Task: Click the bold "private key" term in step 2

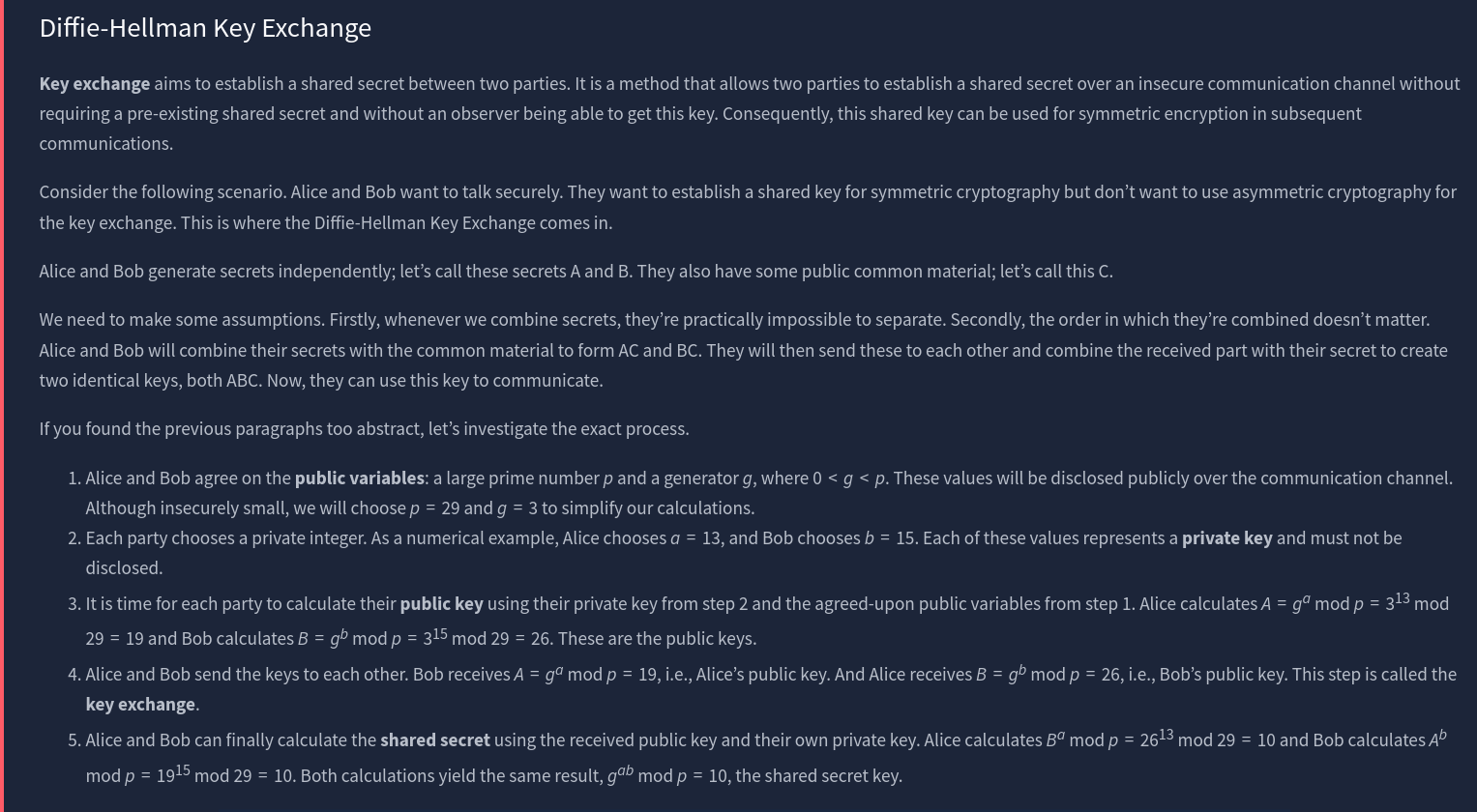Action: tap(1226, 538)
